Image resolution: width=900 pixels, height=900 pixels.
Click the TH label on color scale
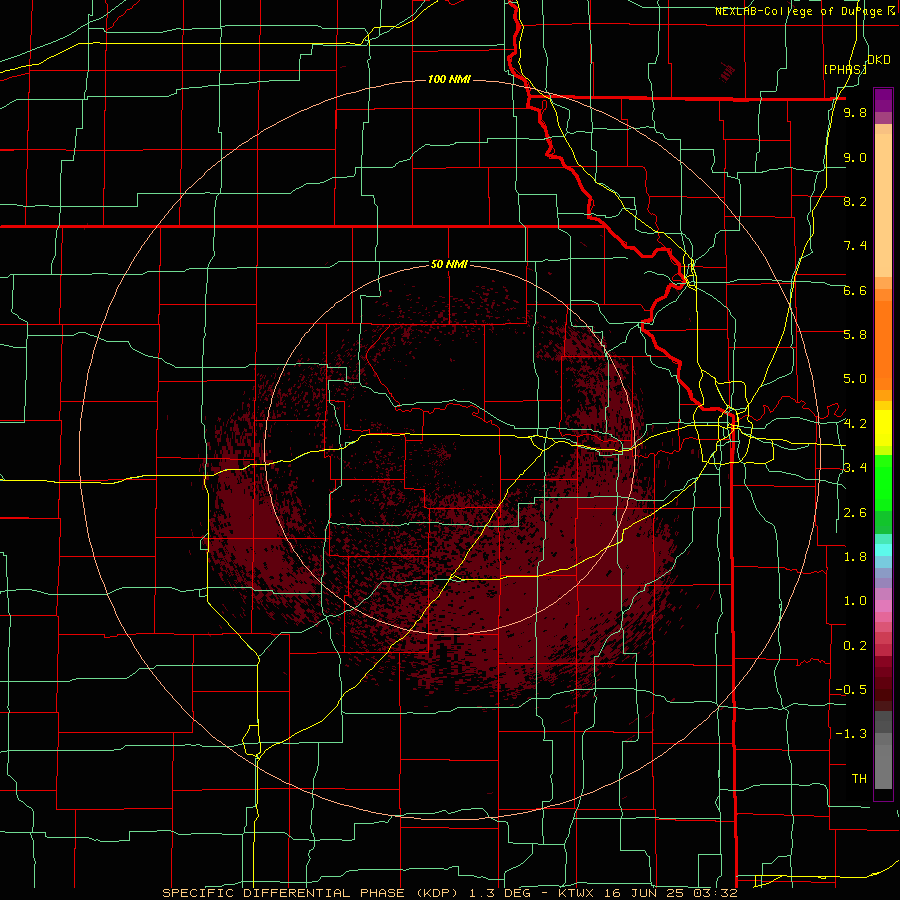point(859,779)
